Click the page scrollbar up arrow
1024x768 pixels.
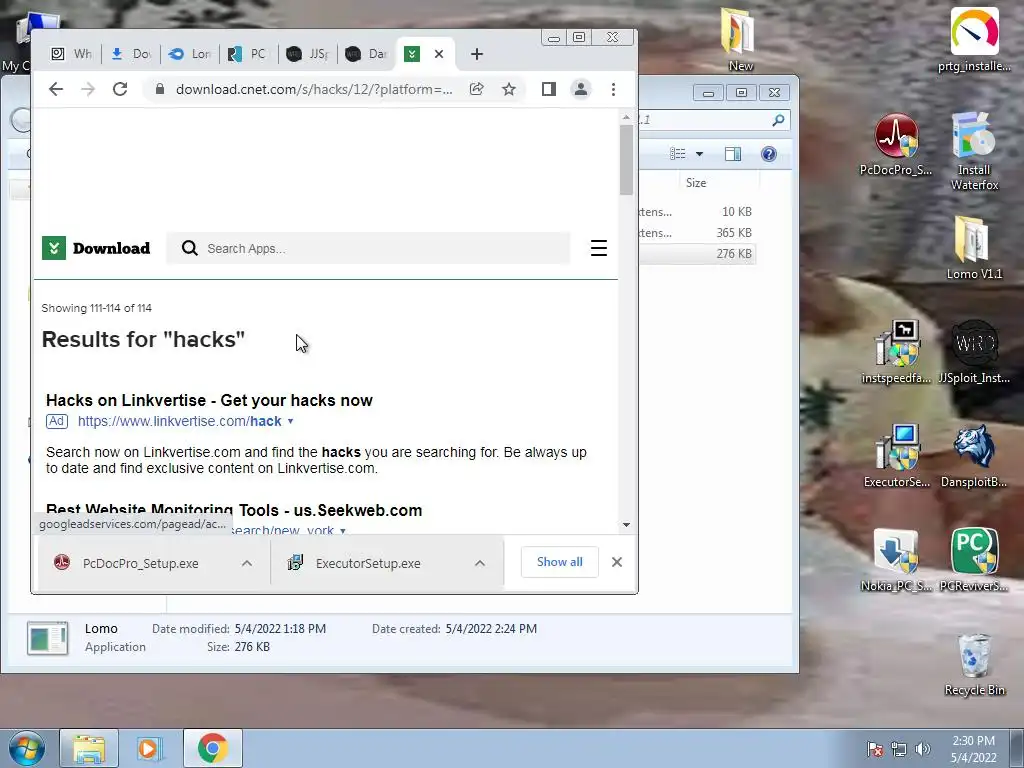(626, 118)
